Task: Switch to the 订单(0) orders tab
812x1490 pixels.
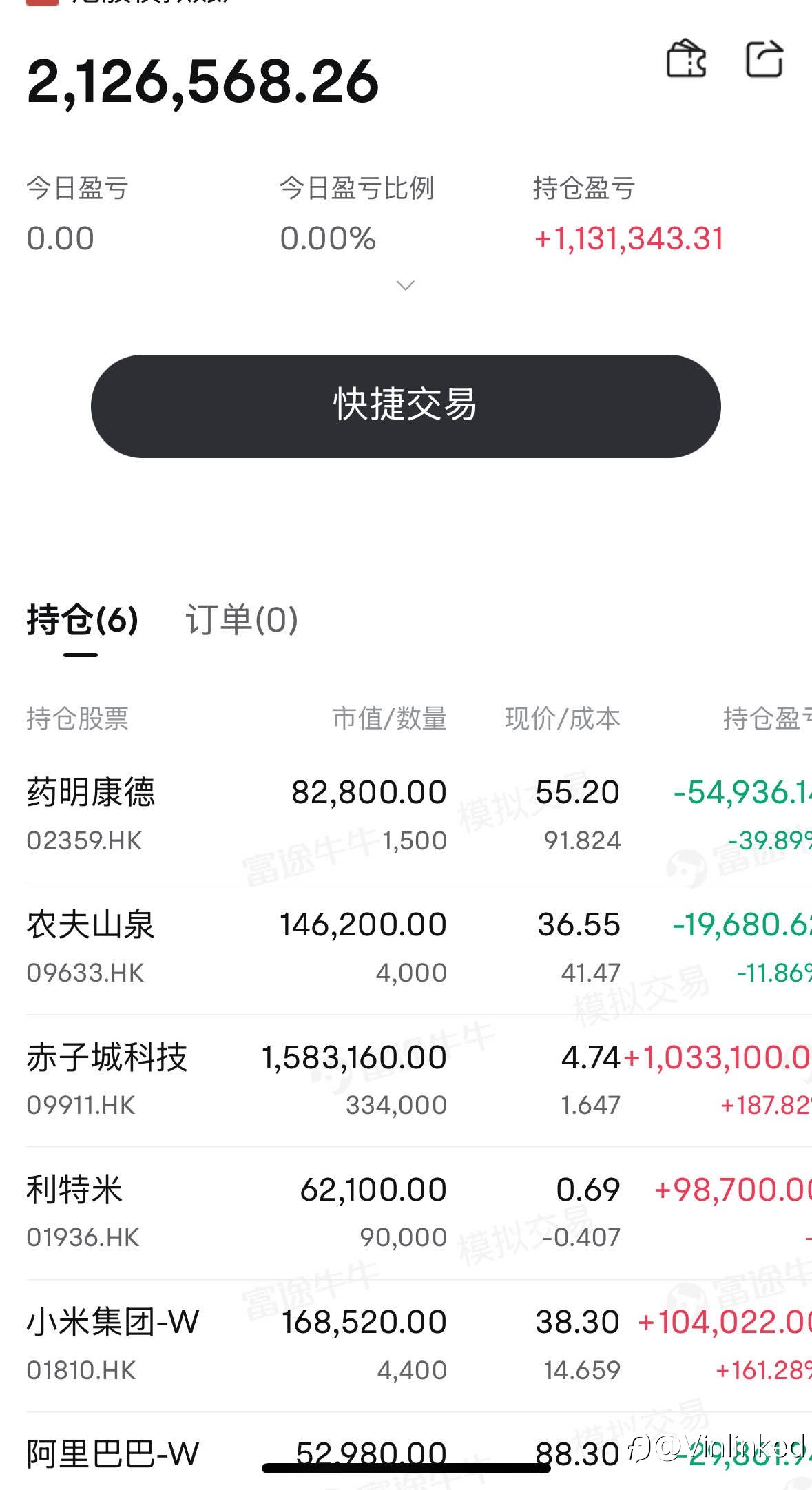Action: coord(242,619)
